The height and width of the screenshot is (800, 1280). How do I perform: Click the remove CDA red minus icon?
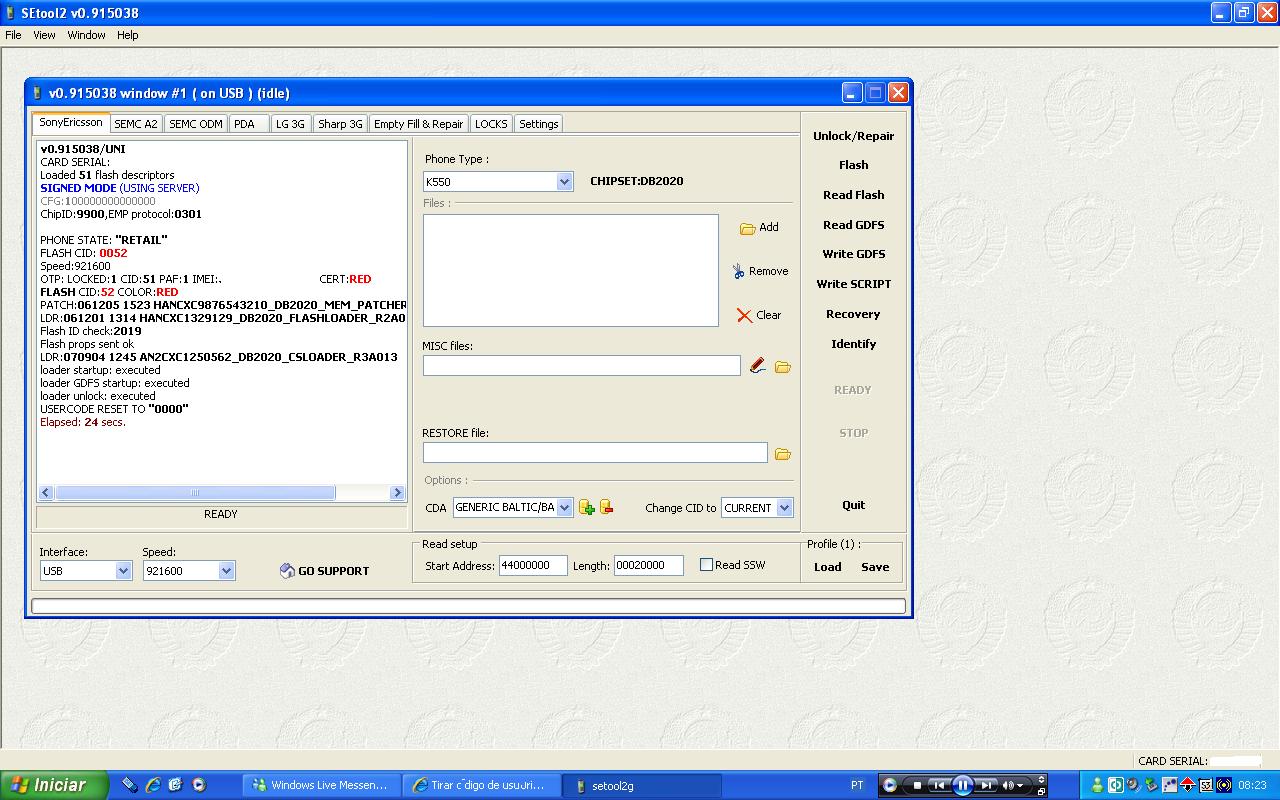(606, 507)
